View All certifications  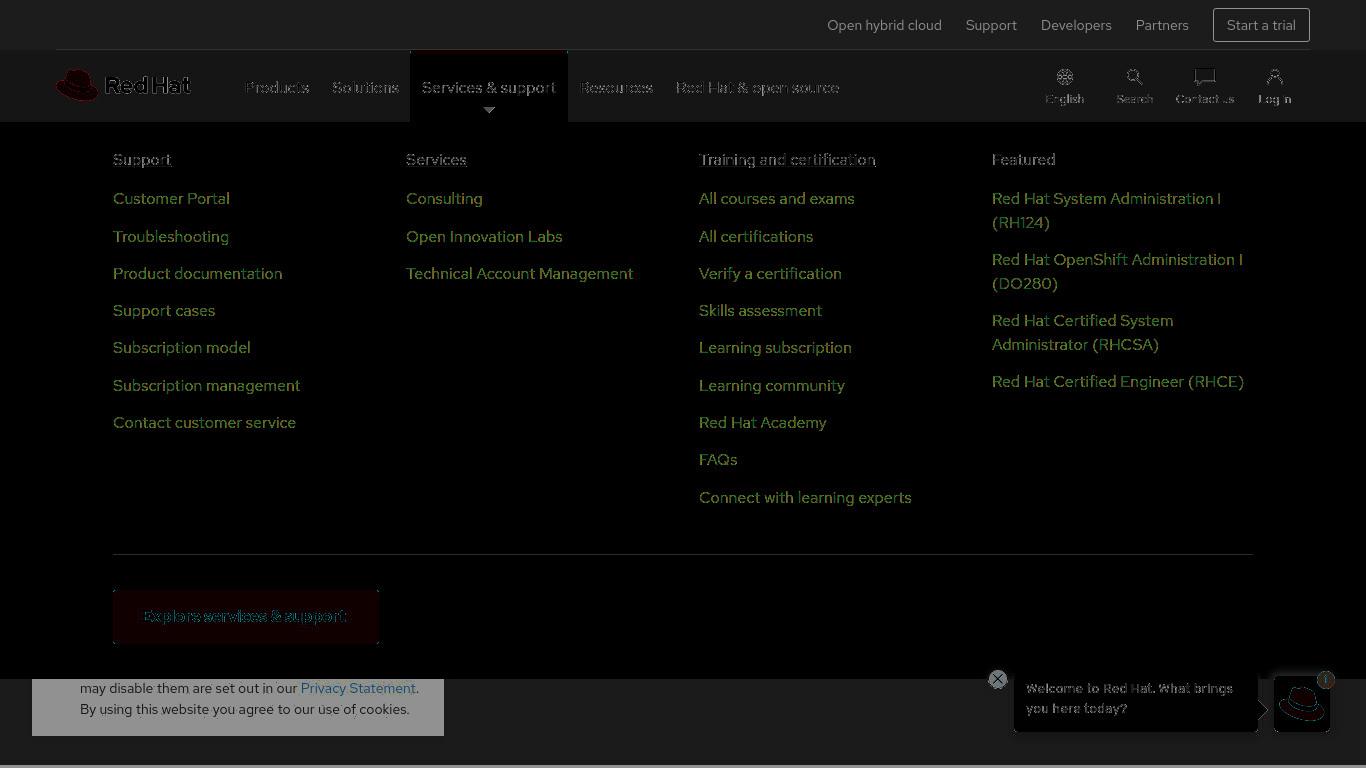(756, 236)
